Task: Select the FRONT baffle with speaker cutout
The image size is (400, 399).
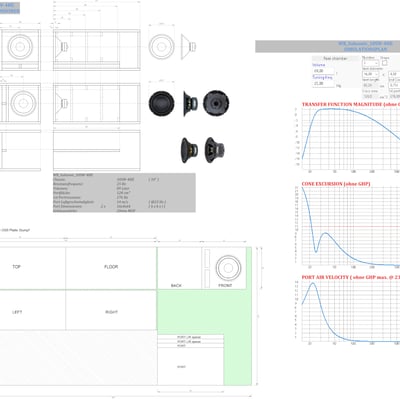Action: [224, 268]
